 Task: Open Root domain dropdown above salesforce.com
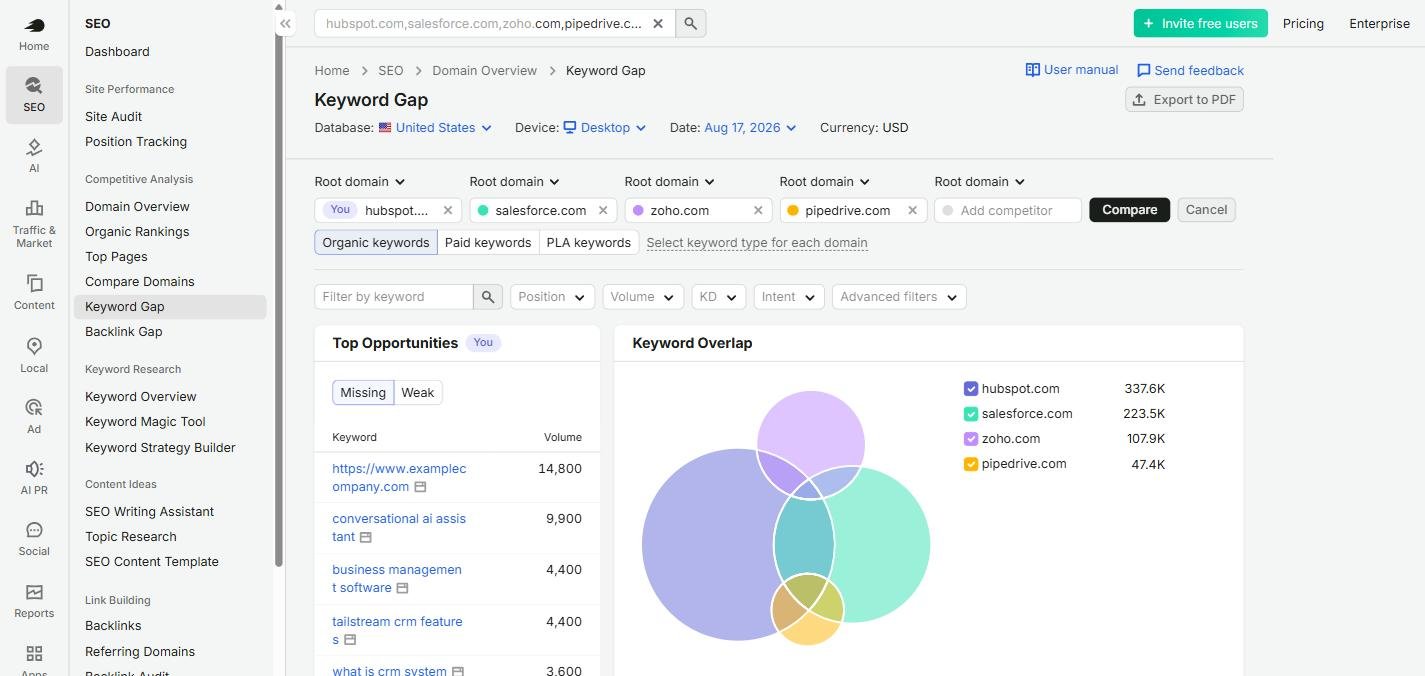[x=514, y=182]
